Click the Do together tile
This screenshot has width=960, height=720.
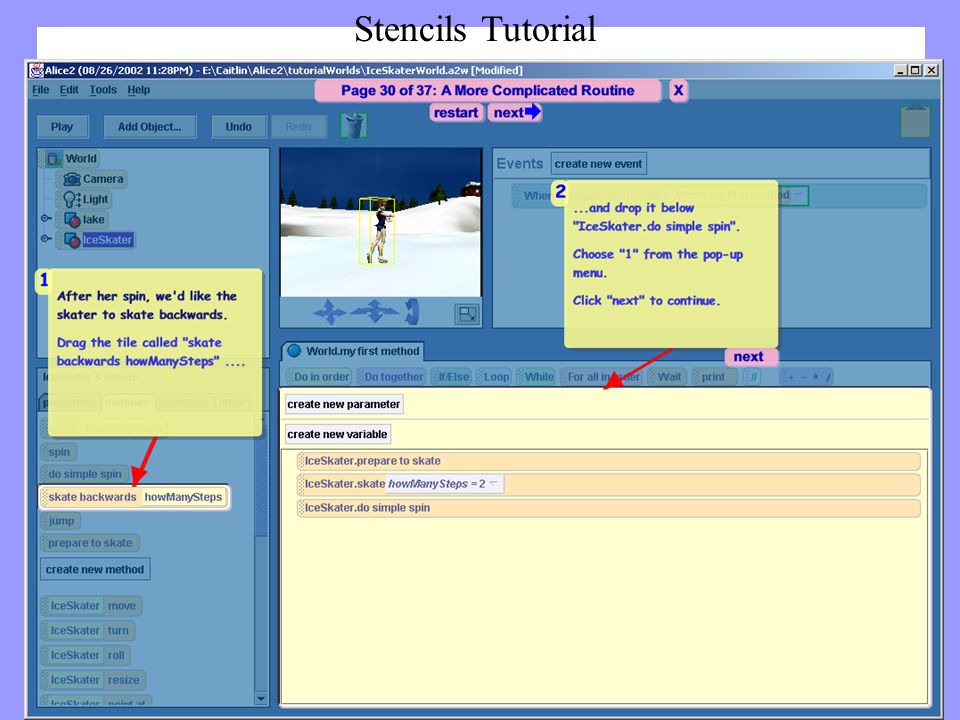(x=391, y=377)
